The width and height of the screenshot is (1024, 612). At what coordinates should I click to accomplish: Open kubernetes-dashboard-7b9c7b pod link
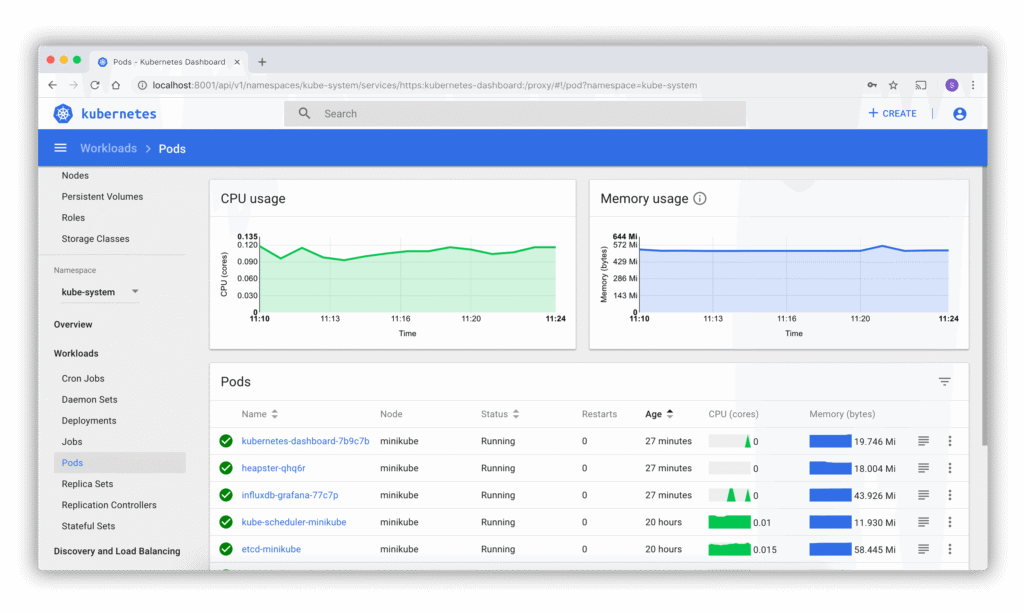point(305,442)
